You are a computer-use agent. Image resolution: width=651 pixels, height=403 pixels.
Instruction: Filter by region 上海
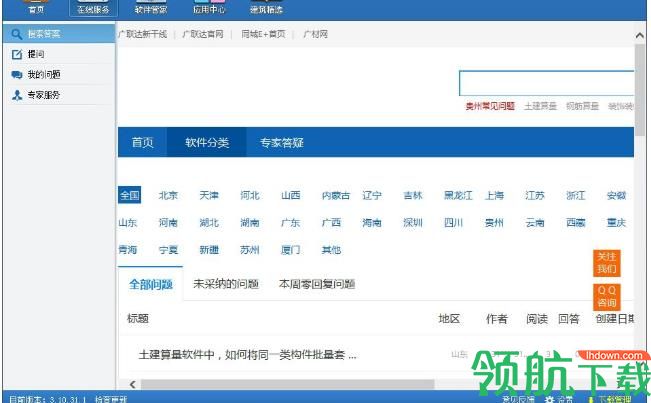494,195
